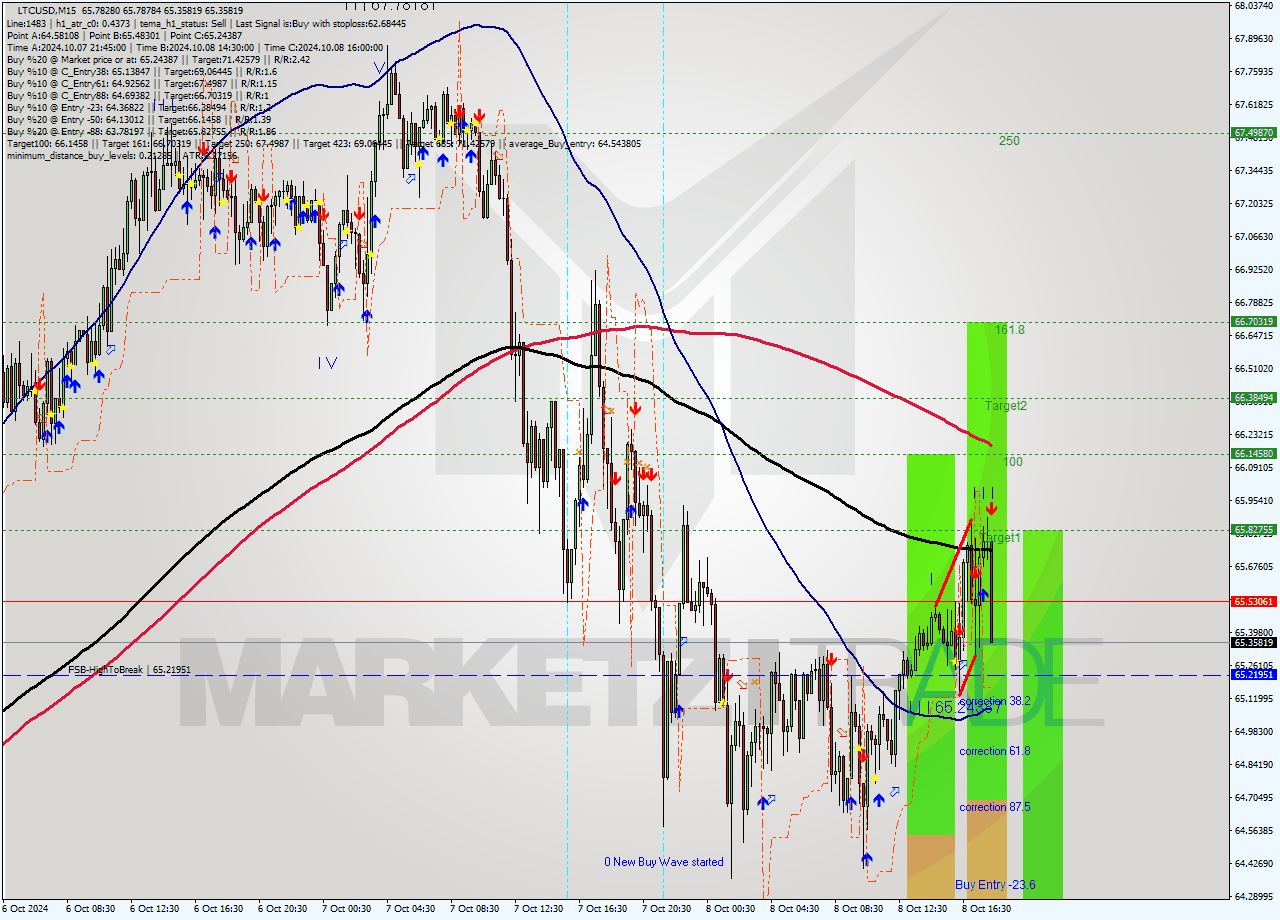Click the 'Target2' label
The width and height of the screenshot is (1280, 920).
(x=1006, y=406)
